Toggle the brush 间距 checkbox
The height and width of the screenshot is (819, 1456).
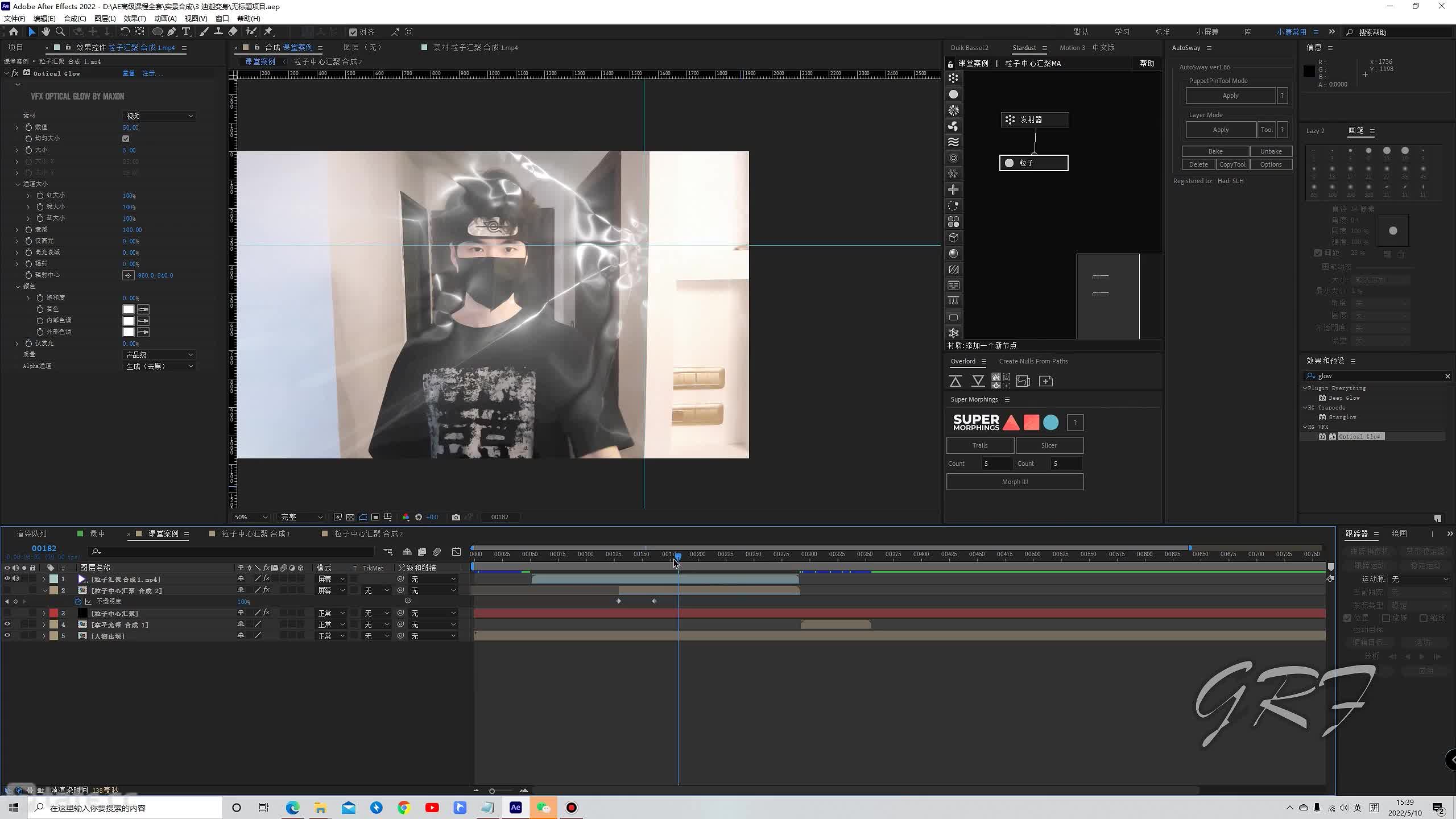tap(1318, 253)
